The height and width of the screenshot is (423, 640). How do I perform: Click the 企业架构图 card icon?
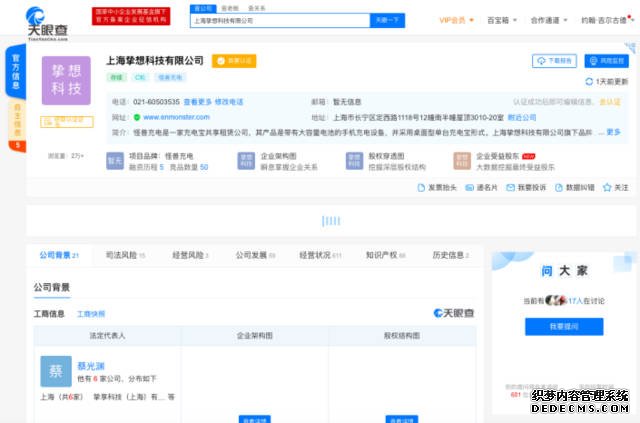[246, 161]
